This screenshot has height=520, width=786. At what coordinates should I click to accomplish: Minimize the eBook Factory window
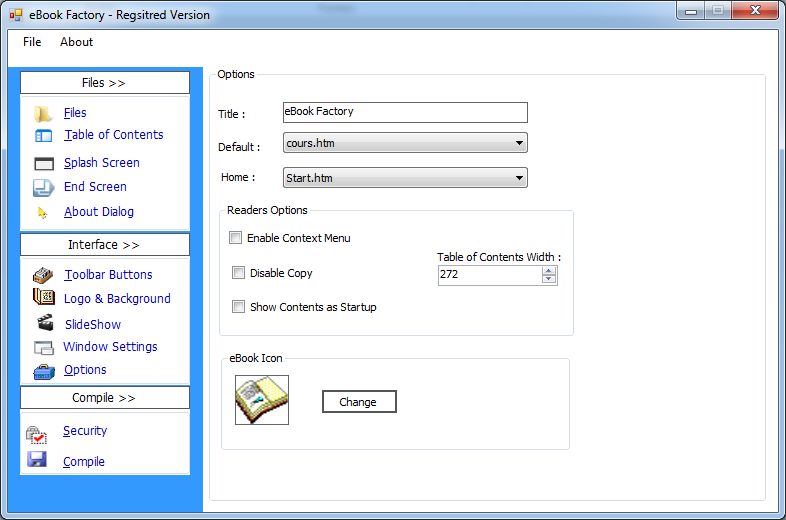pos(691,11)
